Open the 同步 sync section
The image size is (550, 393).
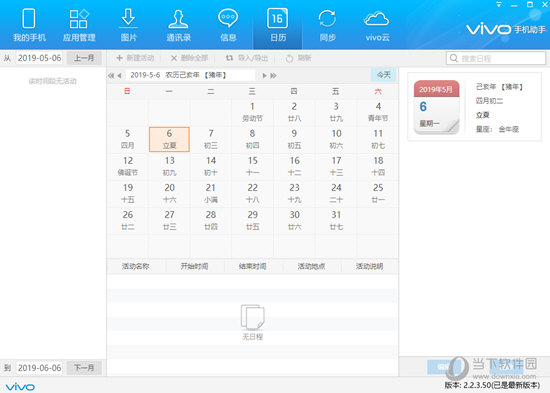tap(327, 25)
